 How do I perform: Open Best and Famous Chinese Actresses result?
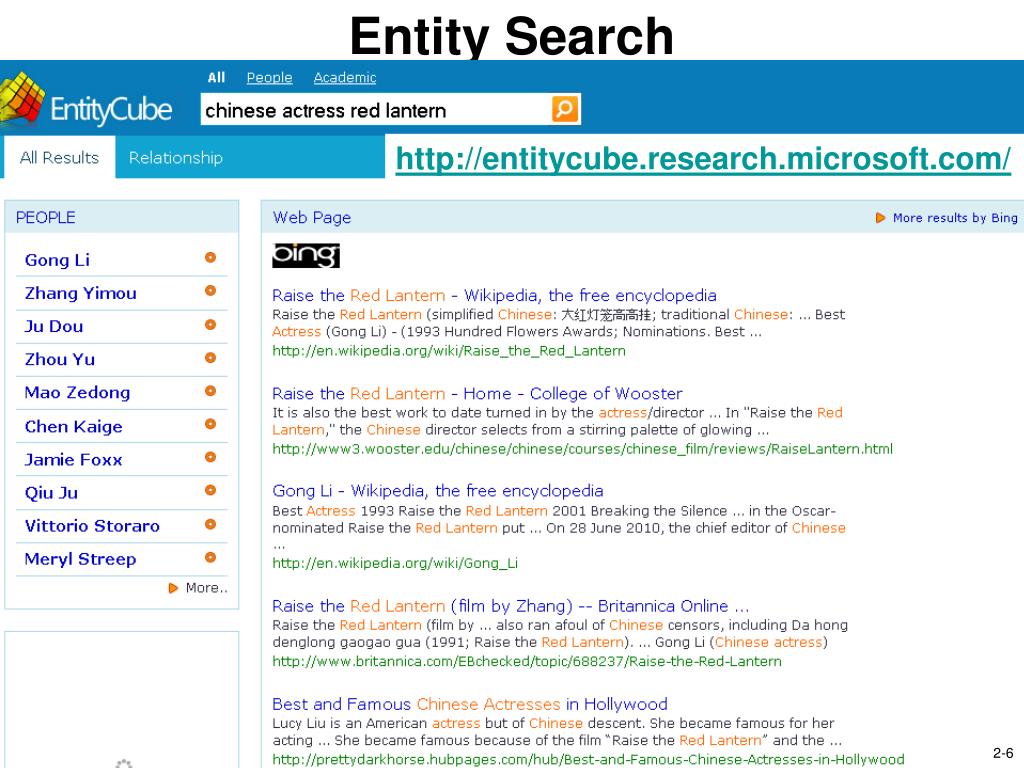coord(470,704)
